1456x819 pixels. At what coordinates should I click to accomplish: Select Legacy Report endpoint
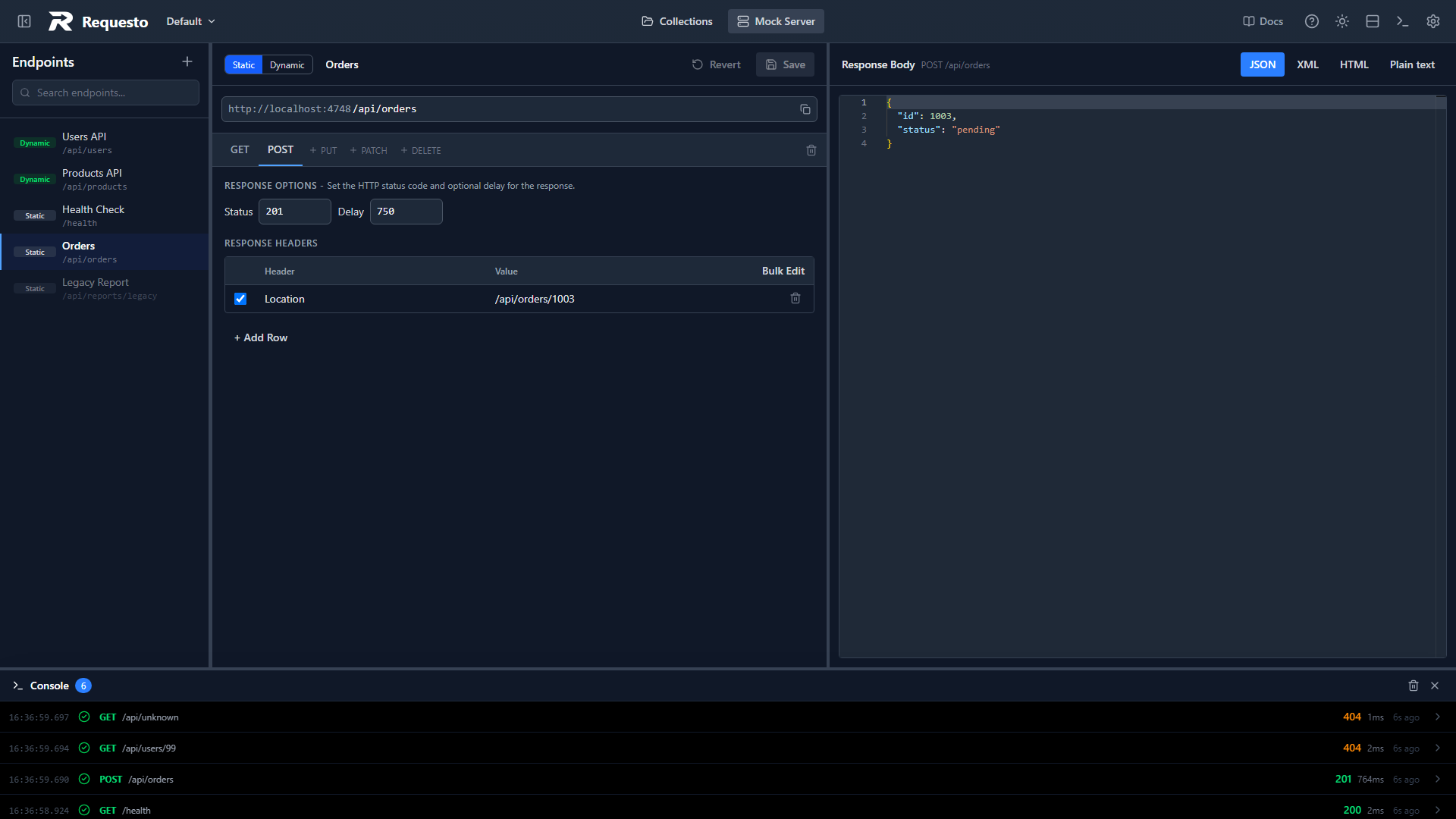(x=105, y=288)
